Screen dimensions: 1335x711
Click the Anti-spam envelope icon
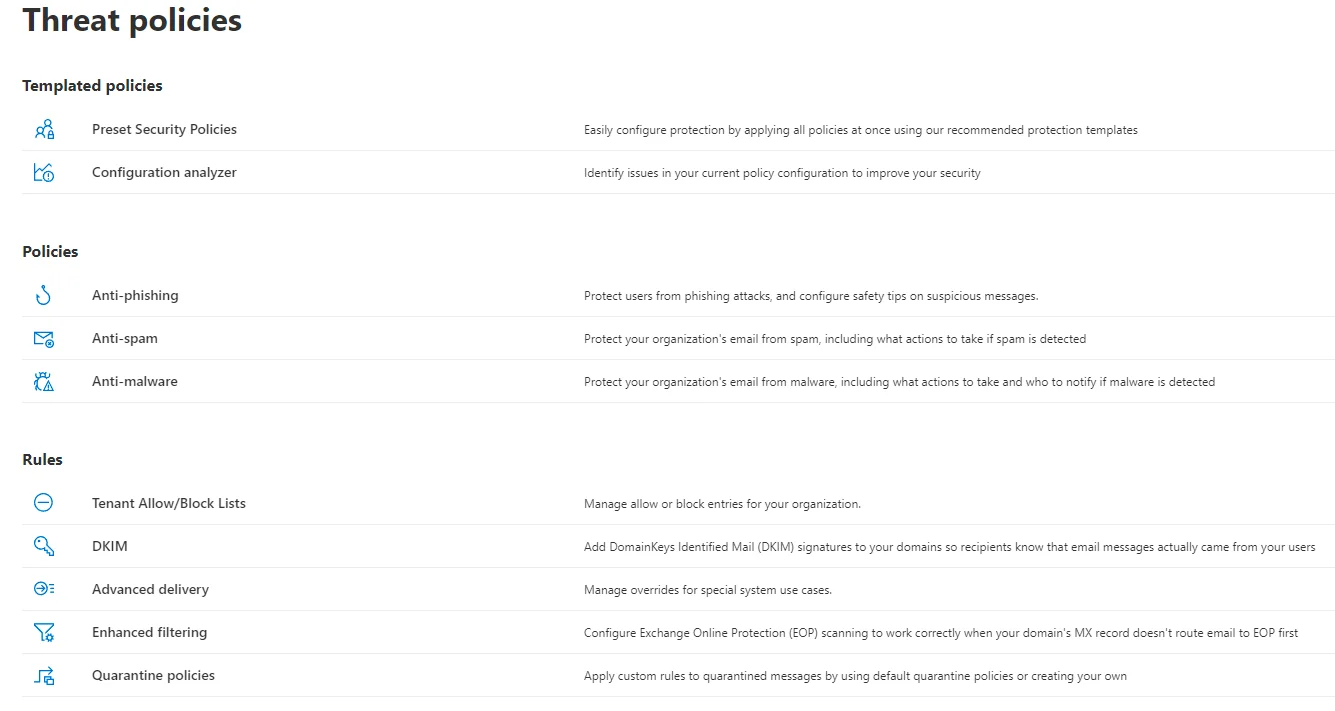[x=44, y=339]
